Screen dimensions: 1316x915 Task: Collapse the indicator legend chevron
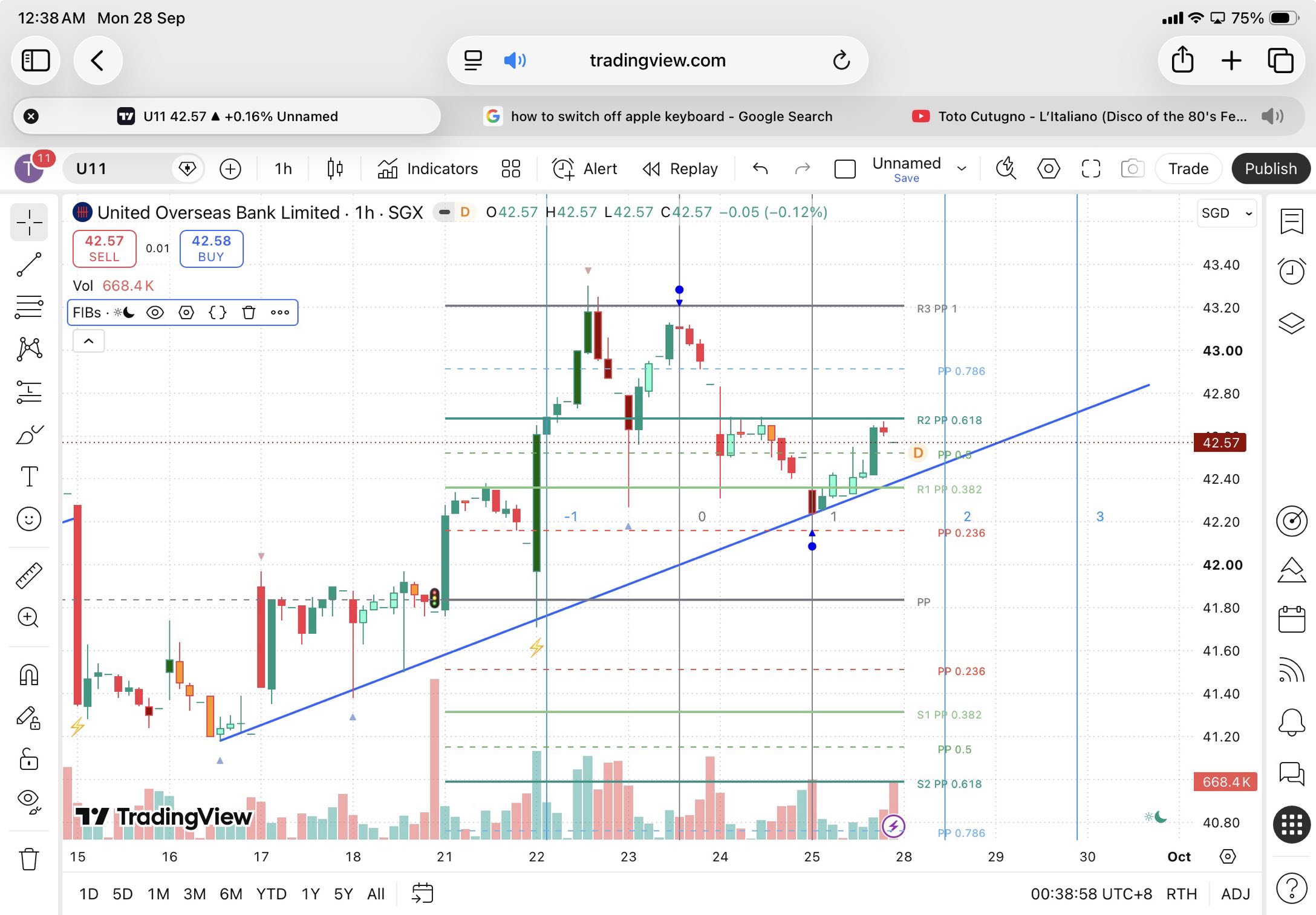88,341
